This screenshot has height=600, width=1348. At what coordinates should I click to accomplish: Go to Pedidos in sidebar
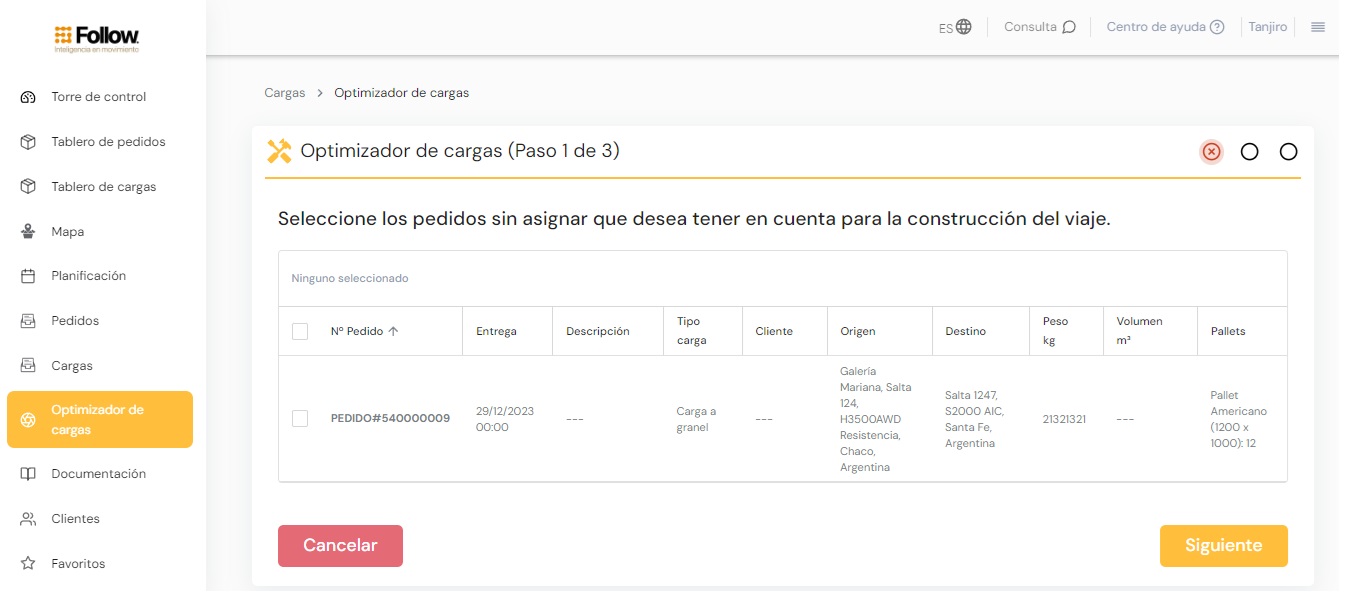tap(75, 321)
